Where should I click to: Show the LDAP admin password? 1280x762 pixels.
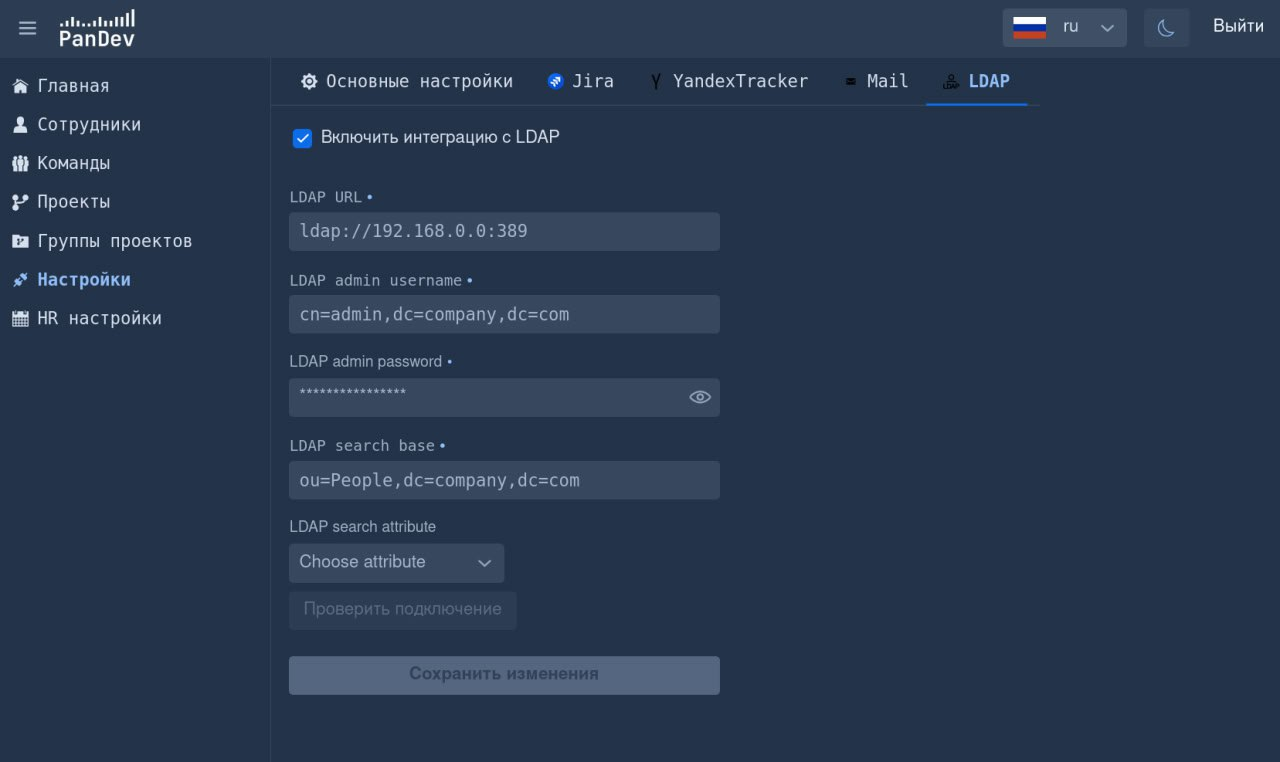(700, 397)
